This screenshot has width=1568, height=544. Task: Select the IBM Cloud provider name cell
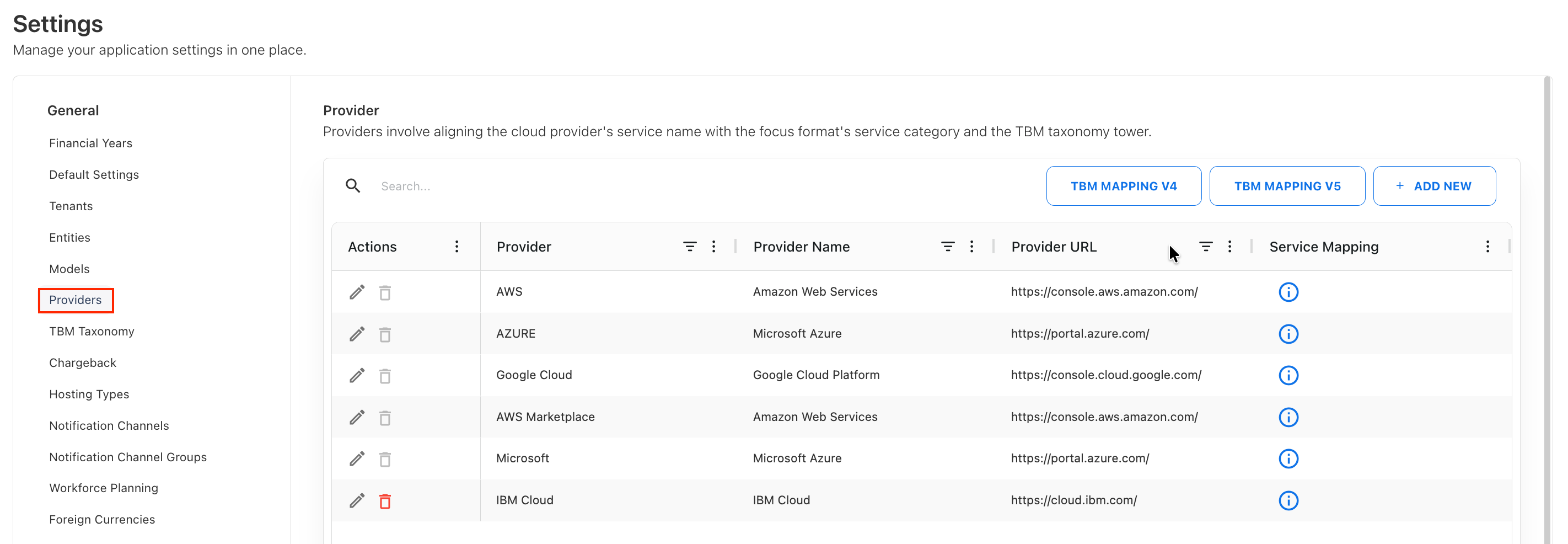tap(781, 501)
